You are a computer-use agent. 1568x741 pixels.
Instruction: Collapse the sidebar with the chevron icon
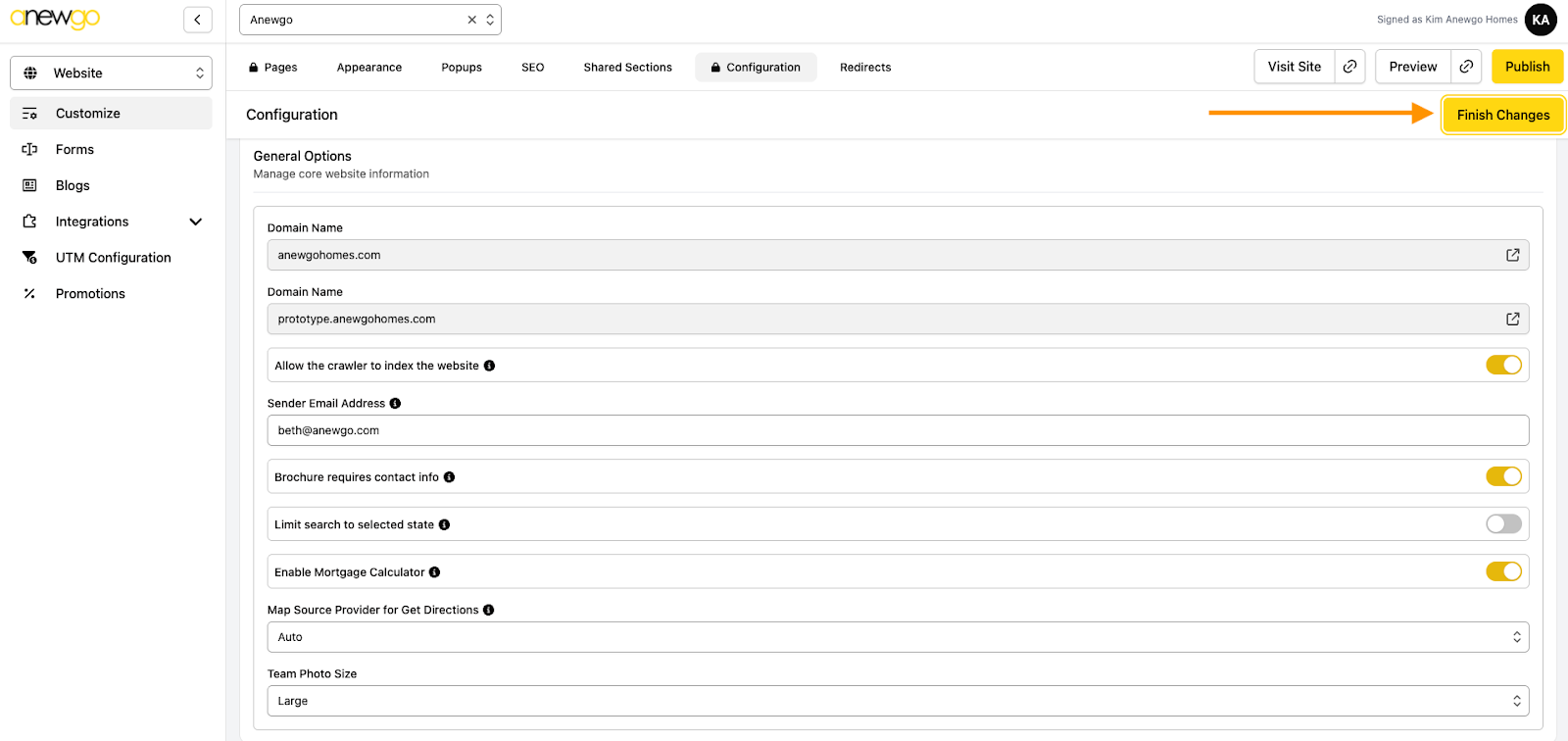pos(197,20)
